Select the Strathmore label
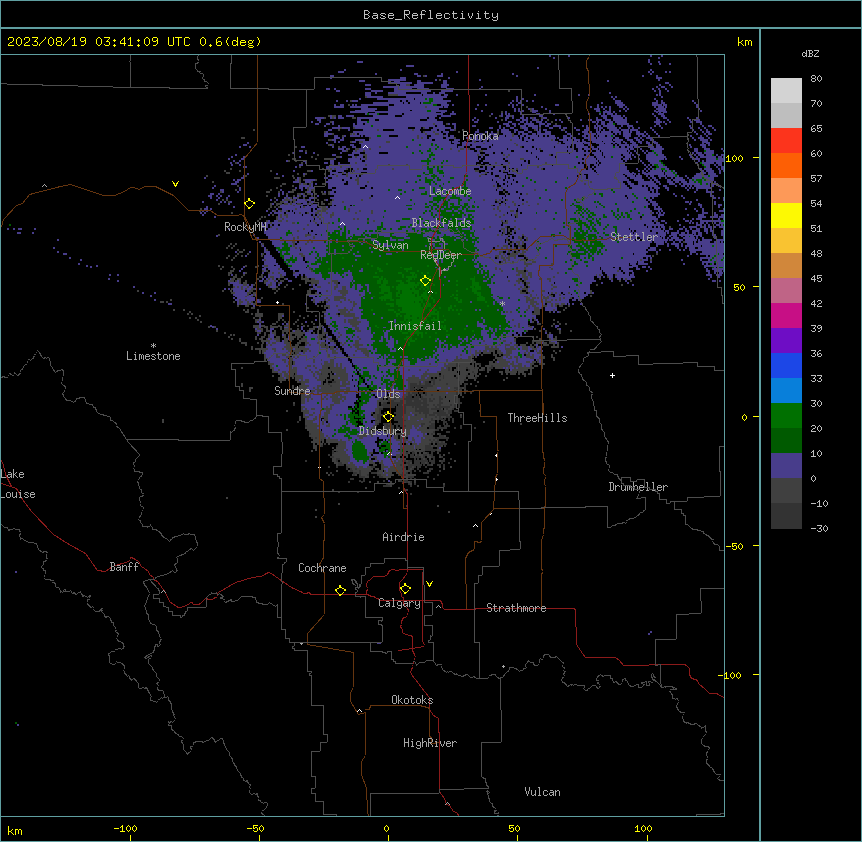Screen dimensions: 862x842 pyautogui.click(x=516, y=608)
